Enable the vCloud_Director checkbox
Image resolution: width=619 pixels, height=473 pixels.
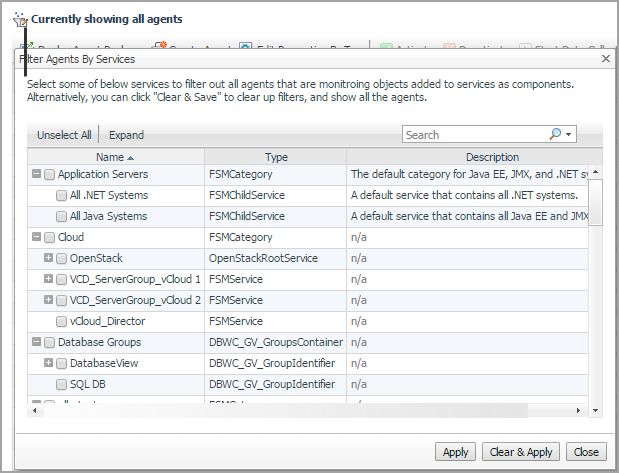coord(62,321)
